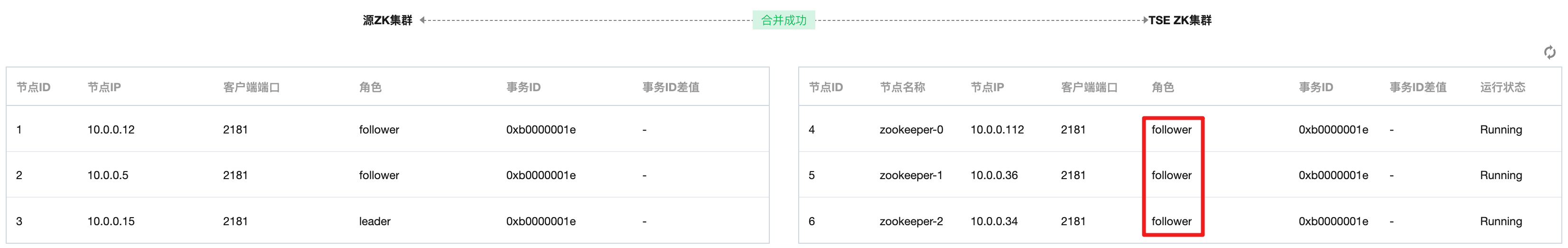The image size is (1568, 248).
Task: Click the follower role of zookeeper-1
Action: (x=1171, y=175)
